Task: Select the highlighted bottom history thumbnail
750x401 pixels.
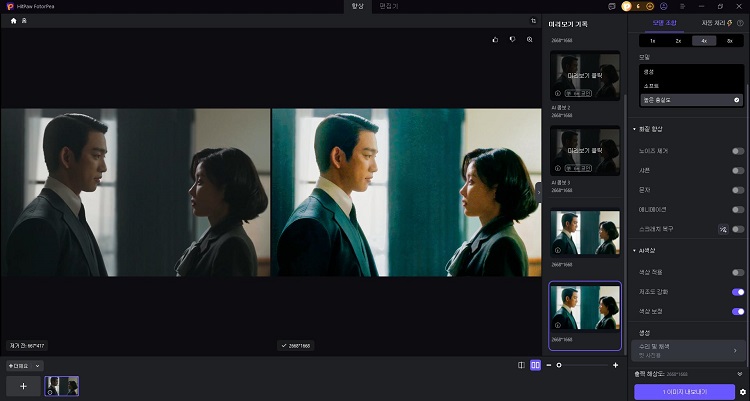Action: 585,316
